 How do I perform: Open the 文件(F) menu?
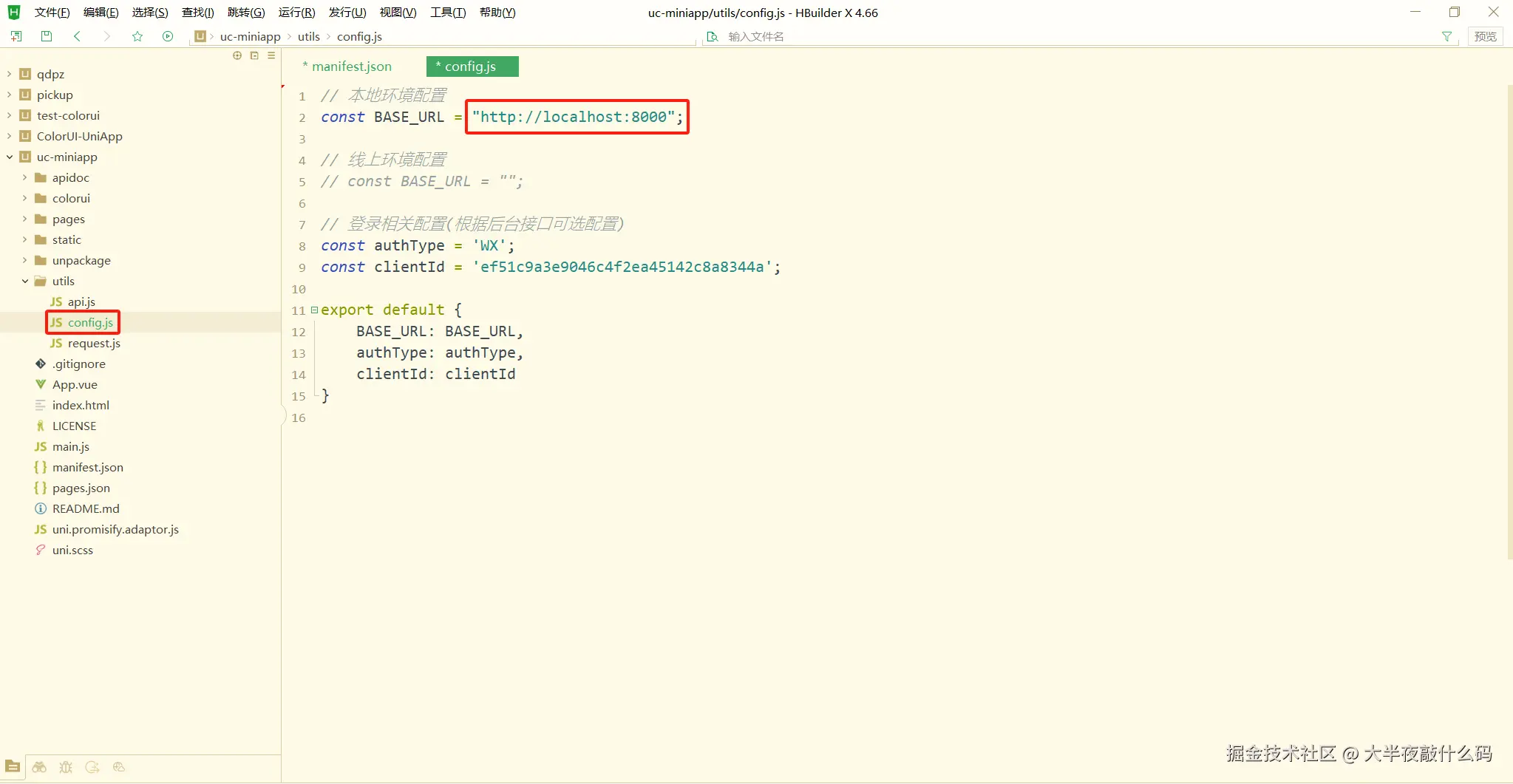52,13
